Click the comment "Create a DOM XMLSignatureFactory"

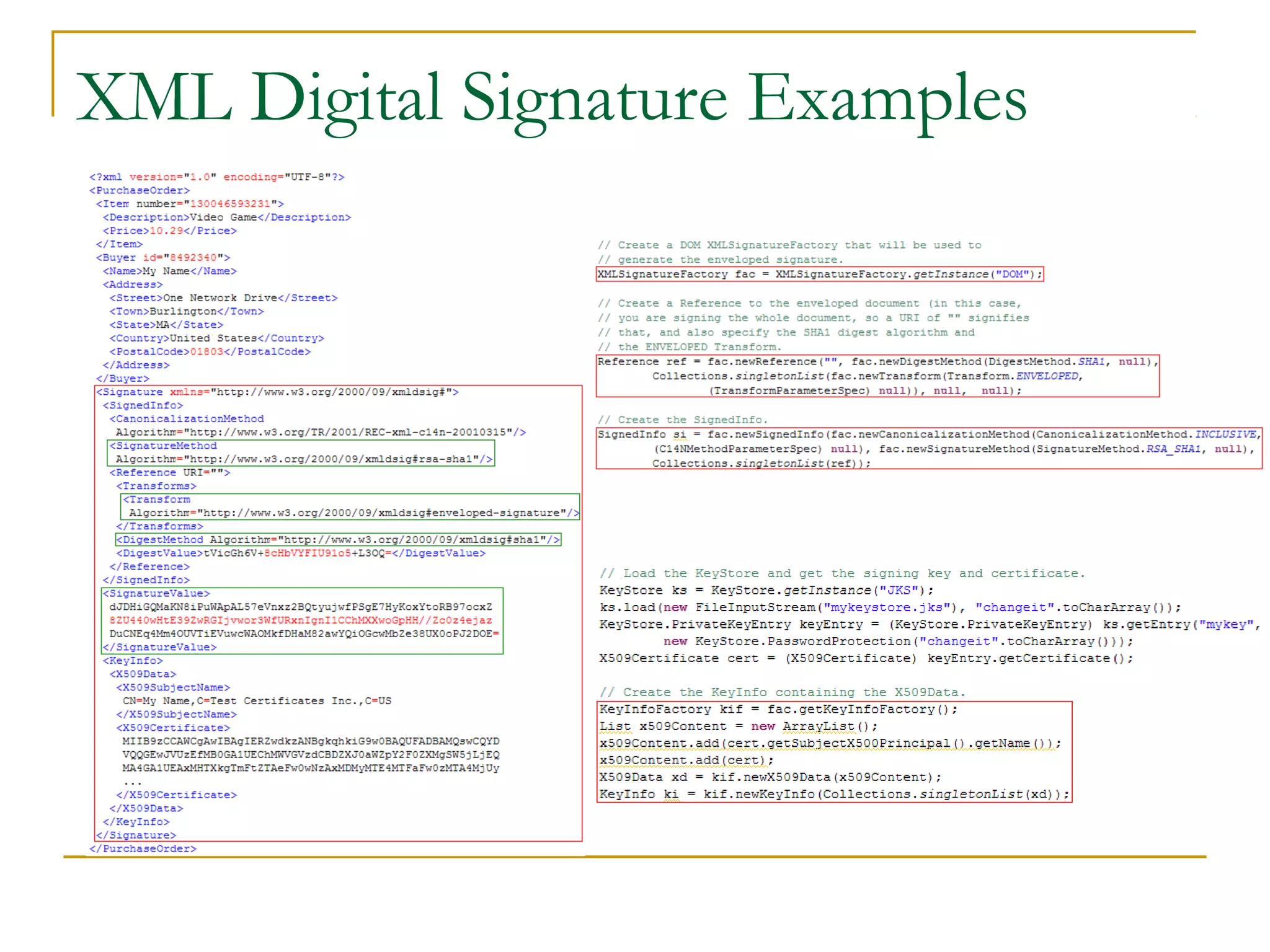point(790,245)
